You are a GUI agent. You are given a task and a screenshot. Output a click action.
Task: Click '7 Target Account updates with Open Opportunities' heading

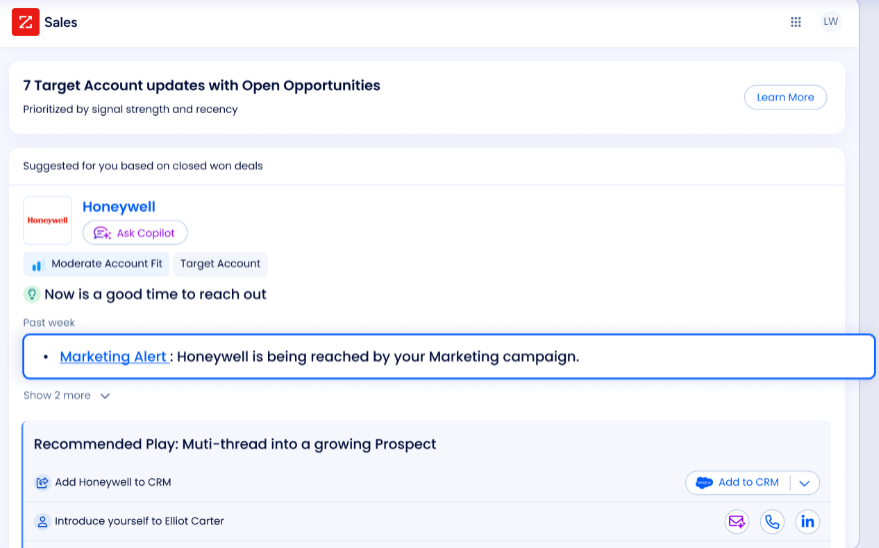coord(202,86)
